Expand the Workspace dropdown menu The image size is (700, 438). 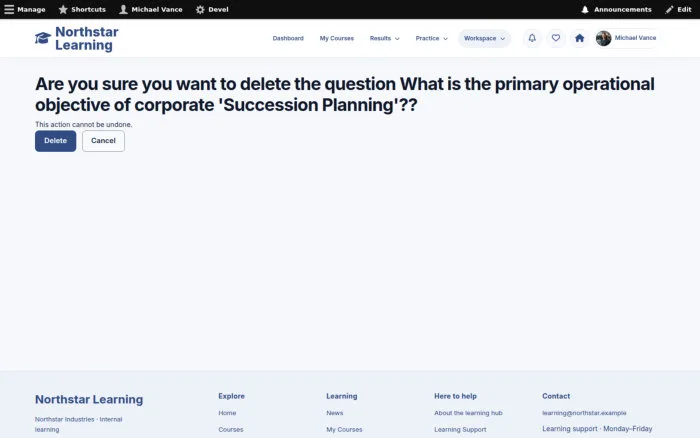pos(484,38)
